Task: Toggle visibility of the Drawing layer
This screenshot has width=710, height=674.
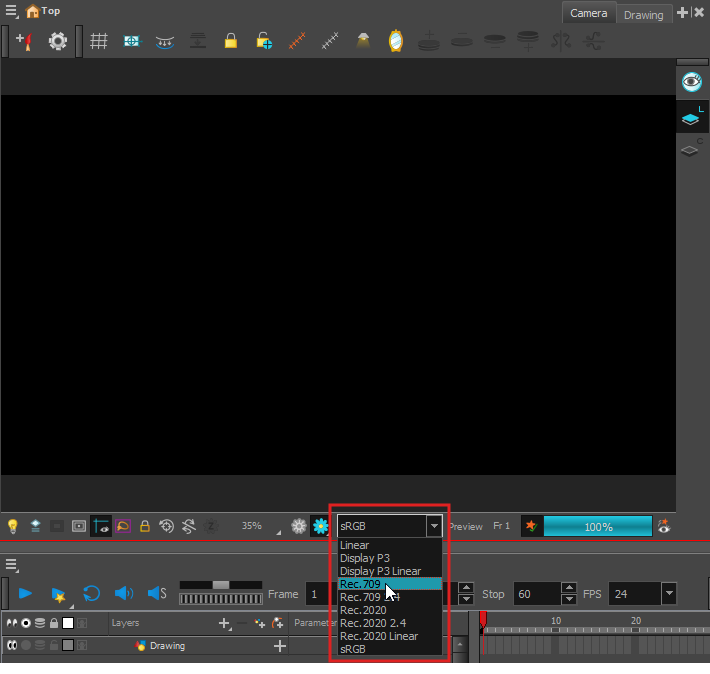Action: [x=13, y=646]
